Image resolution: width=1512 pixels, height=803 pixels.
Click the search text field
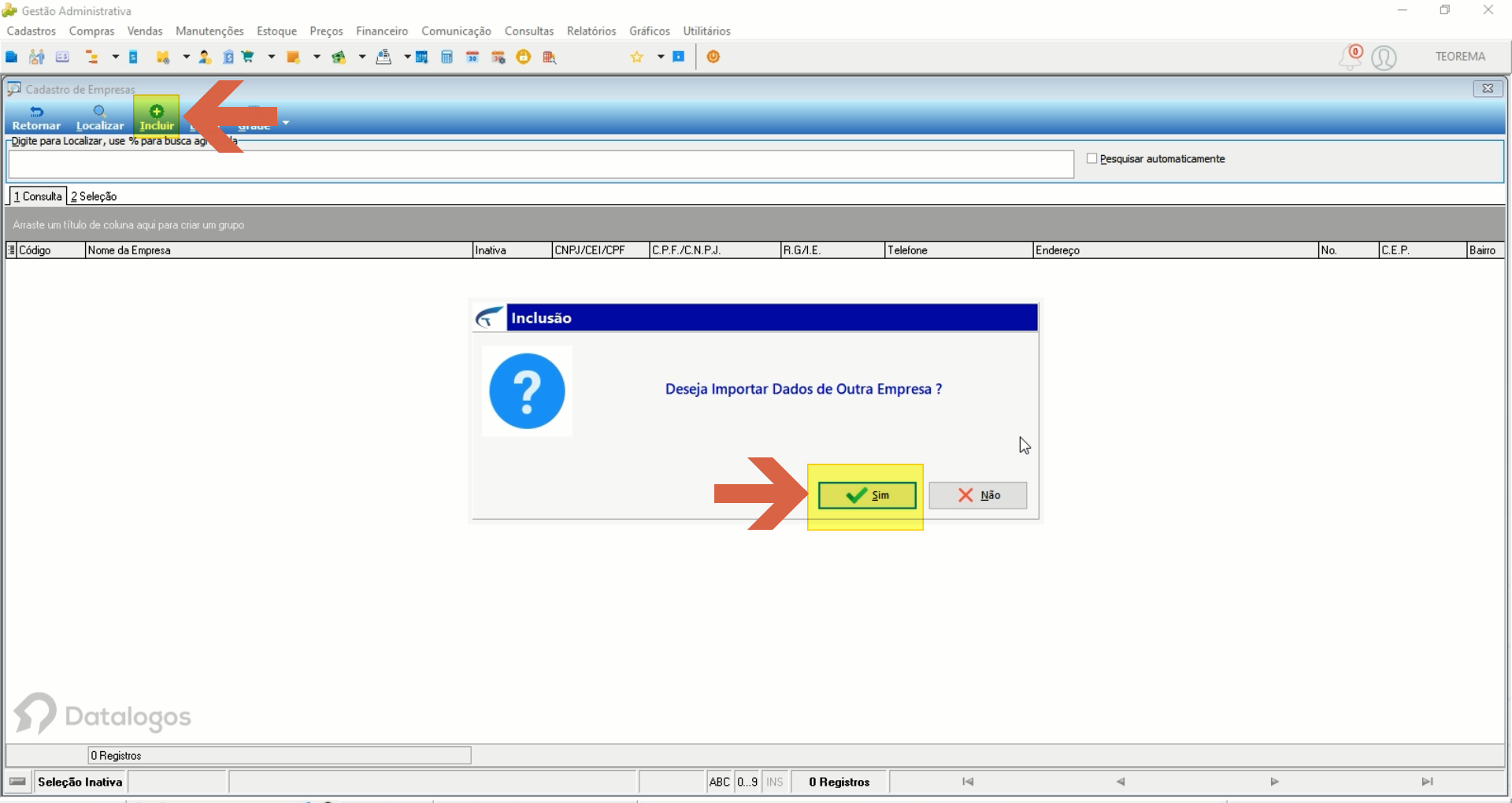[541, 165]
